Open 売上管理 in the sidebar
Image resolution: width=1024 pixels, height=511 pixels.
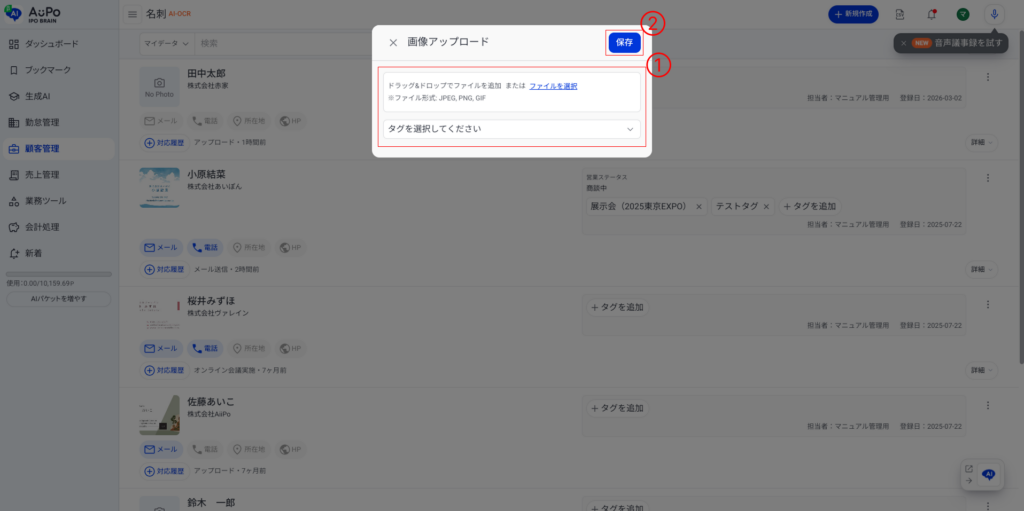coord(42,175)
